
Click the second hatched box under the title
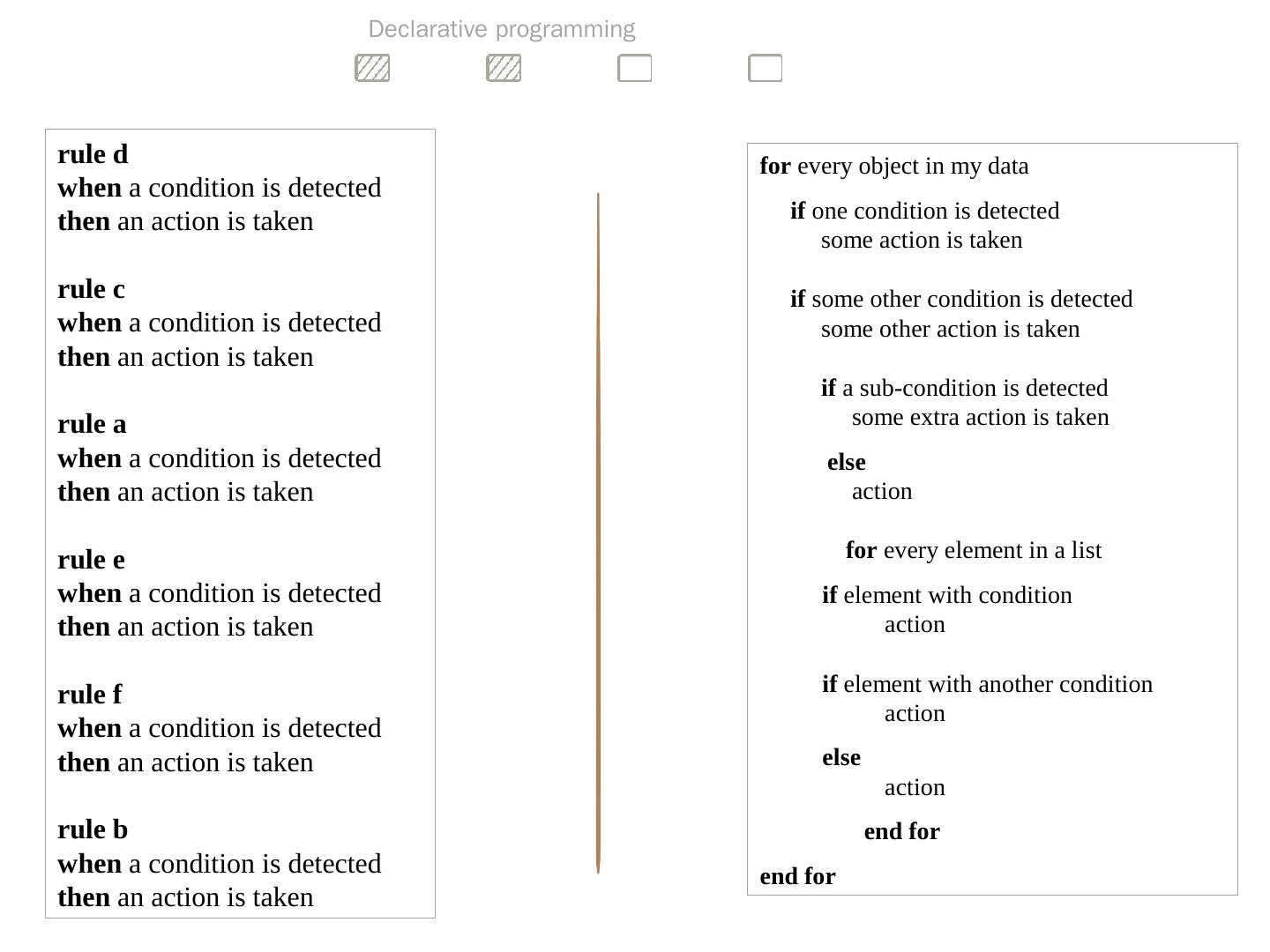coord(504,68)
